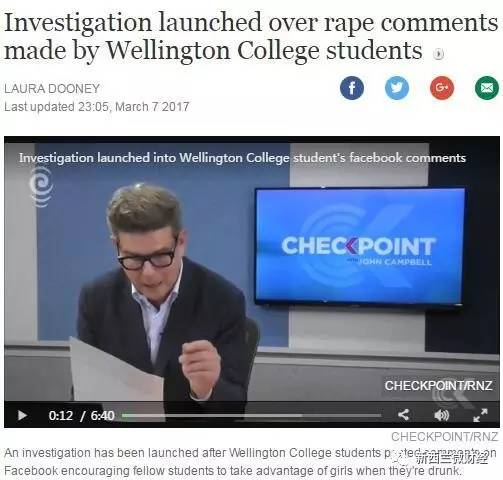Image resolution: width=503 pixels, height=480 pixels.
Task: Click the small arrow icon beside the headline
Action: click(438, 54)
